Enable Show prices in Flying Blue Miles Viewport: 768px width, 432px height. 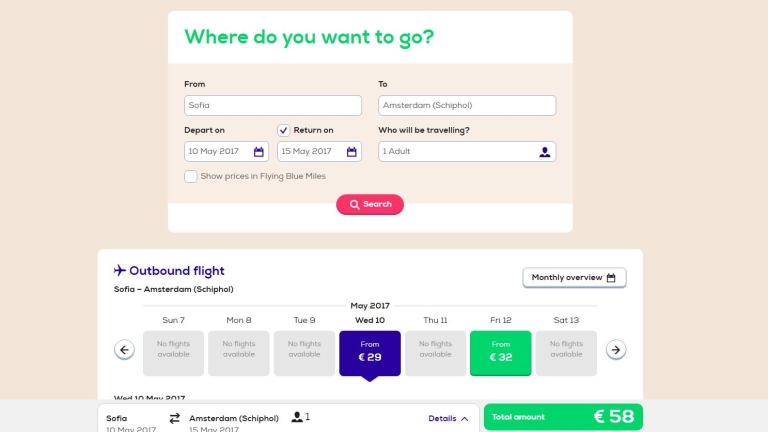pos(191,176)
